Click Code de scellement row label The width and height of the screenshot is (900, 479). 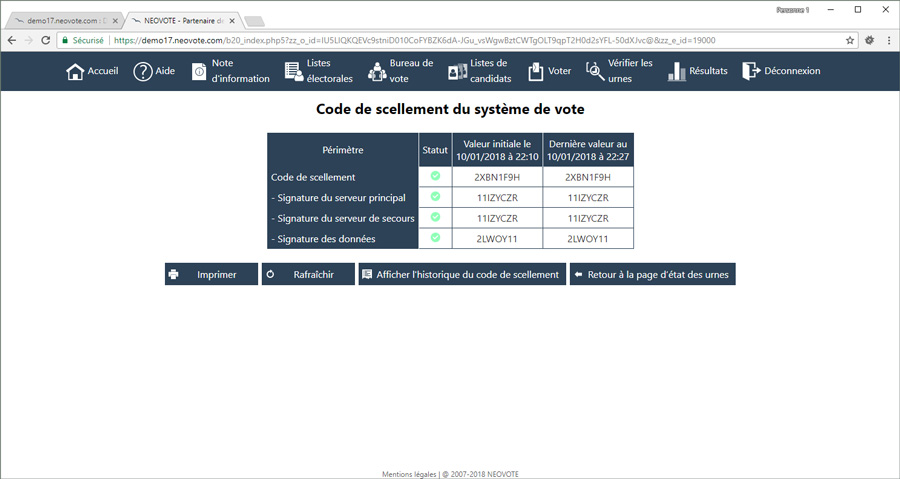tap(313, 177)
